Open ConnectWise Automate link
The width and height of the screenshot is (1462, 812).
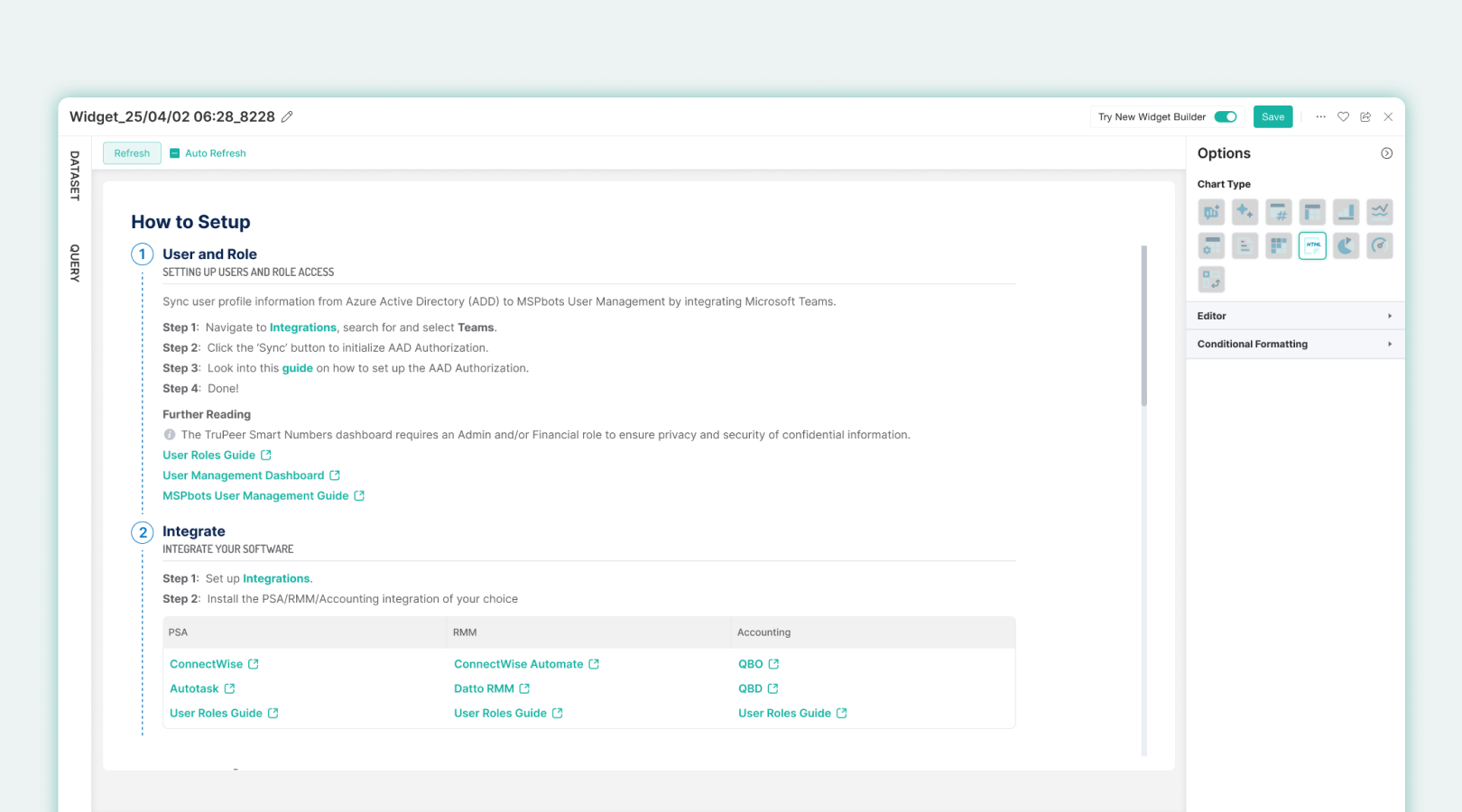[x=518, y=664]
